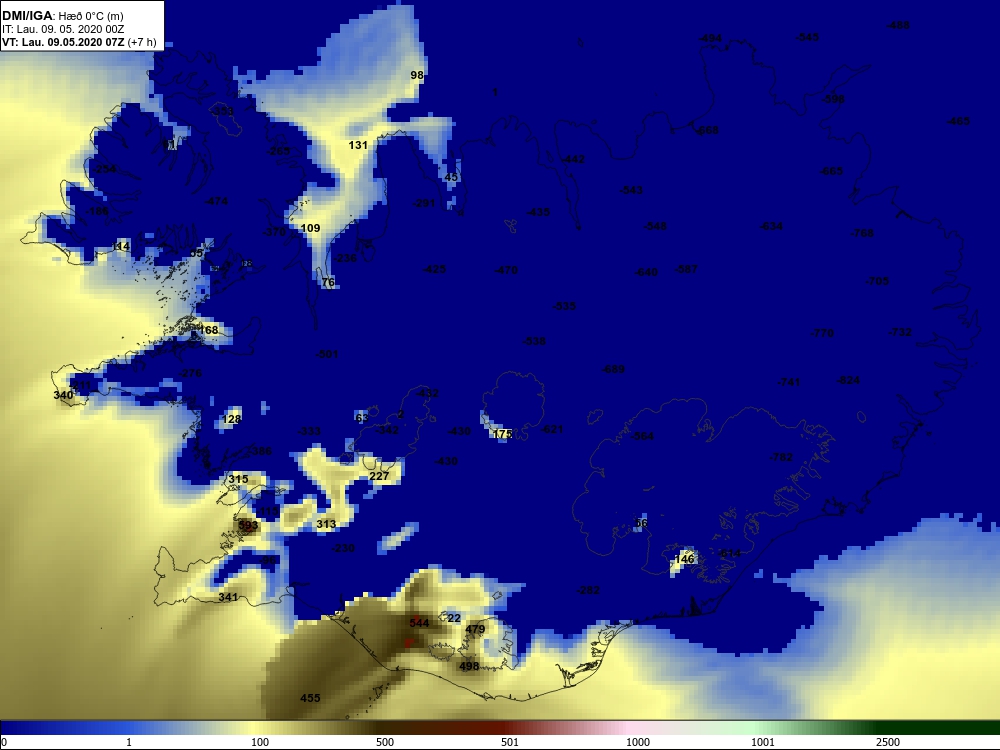Click the map value '-442'
Viewport: 1000px width, 750px height.
click(573, 159)
